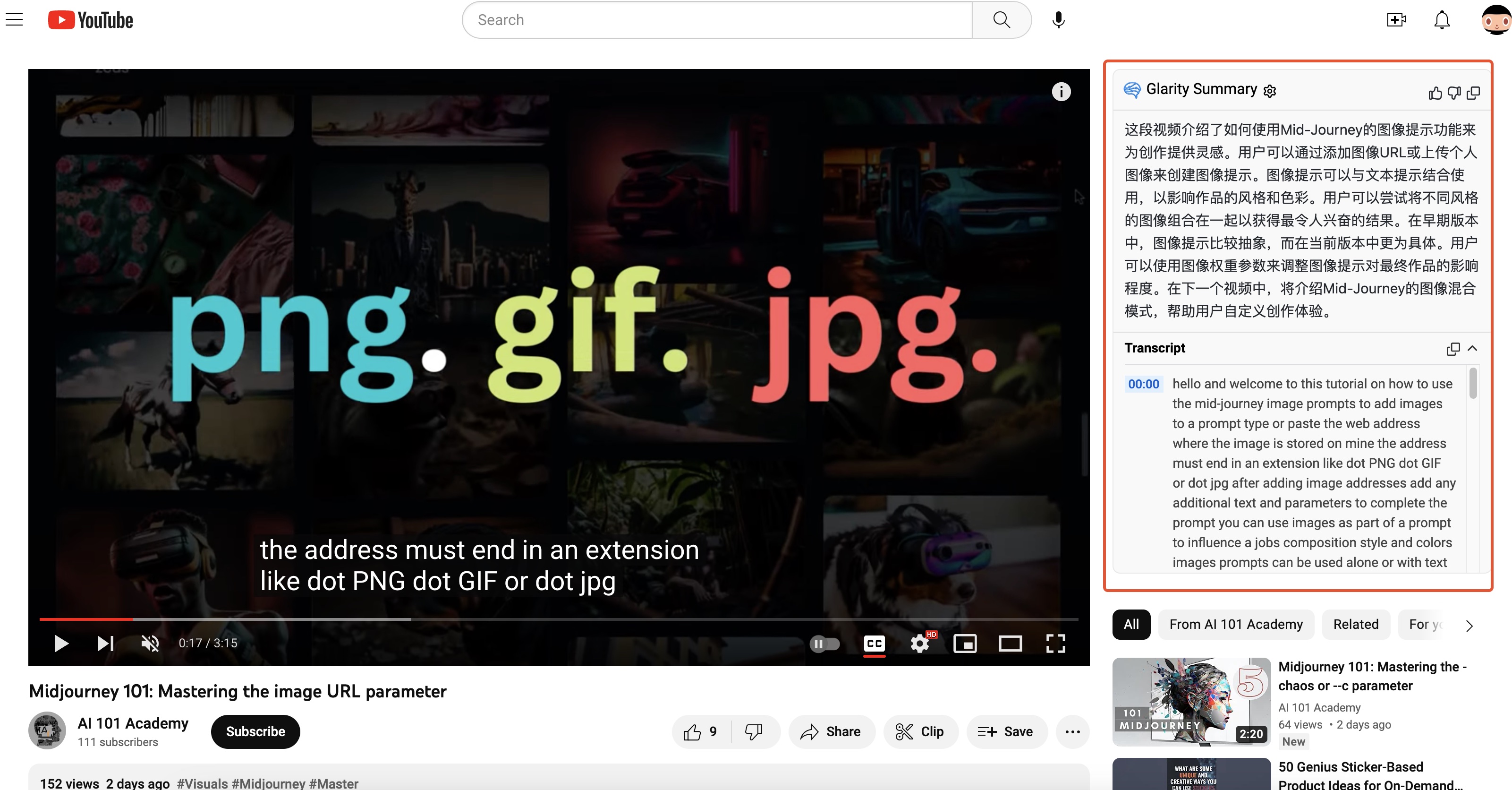Screen dimensions: 1512x790
Task: Copy the transcript content
Action: click(1453, 349)
